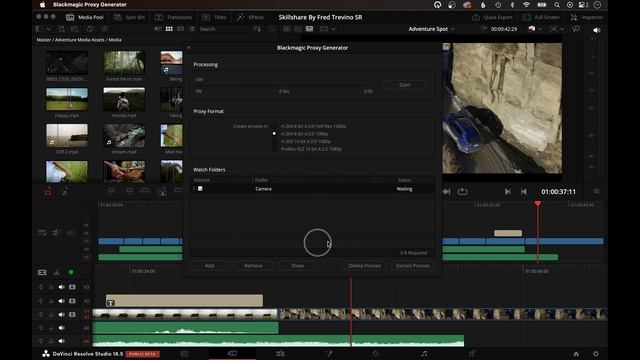Image resolution: width=640 pixels, height=360 pixels.
Task: Click the Home project manager icon
Action: (576, 354)
